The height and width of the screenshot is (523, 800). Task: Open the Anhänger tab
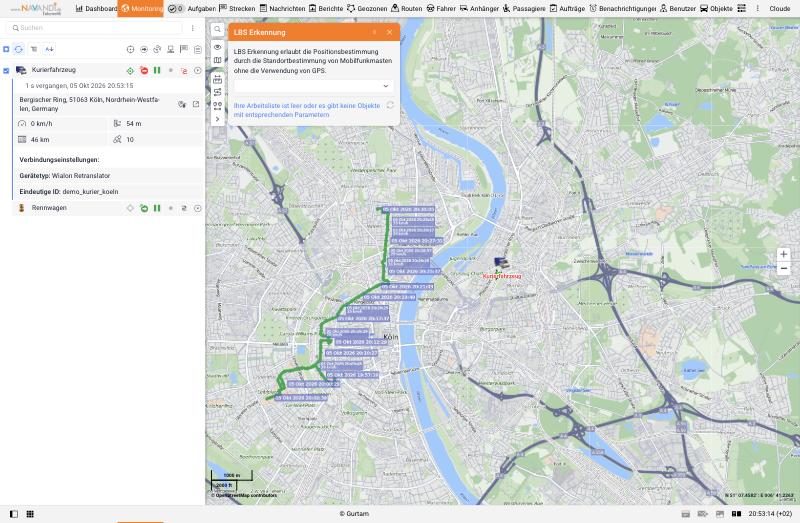pos(479,9)
